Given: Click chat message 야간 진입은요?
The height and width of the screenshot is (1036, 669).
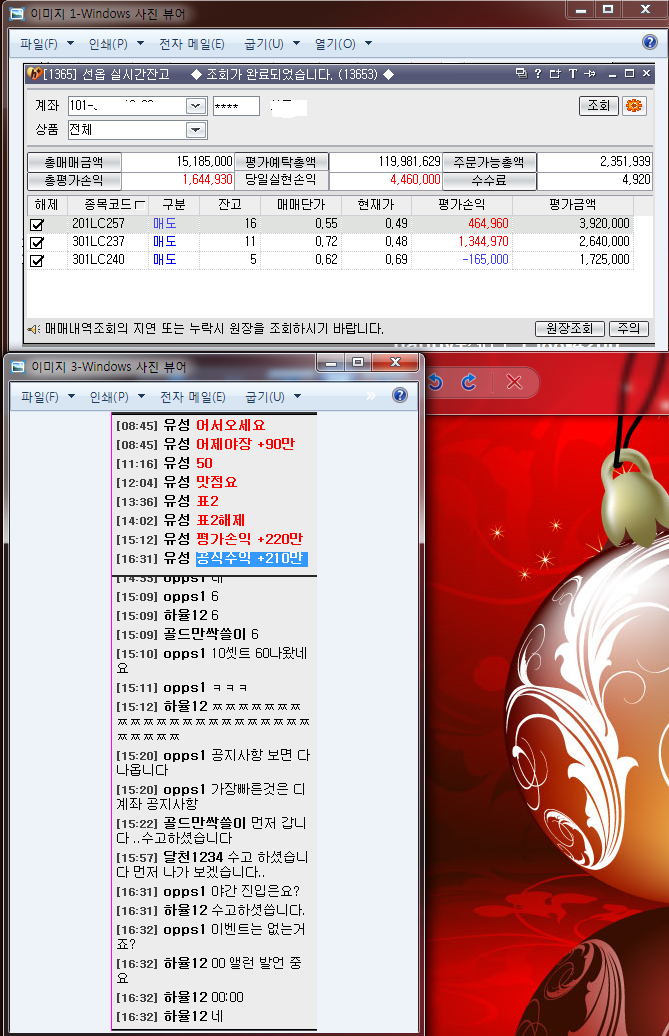Looking at the screenshot, I should 256,892.
